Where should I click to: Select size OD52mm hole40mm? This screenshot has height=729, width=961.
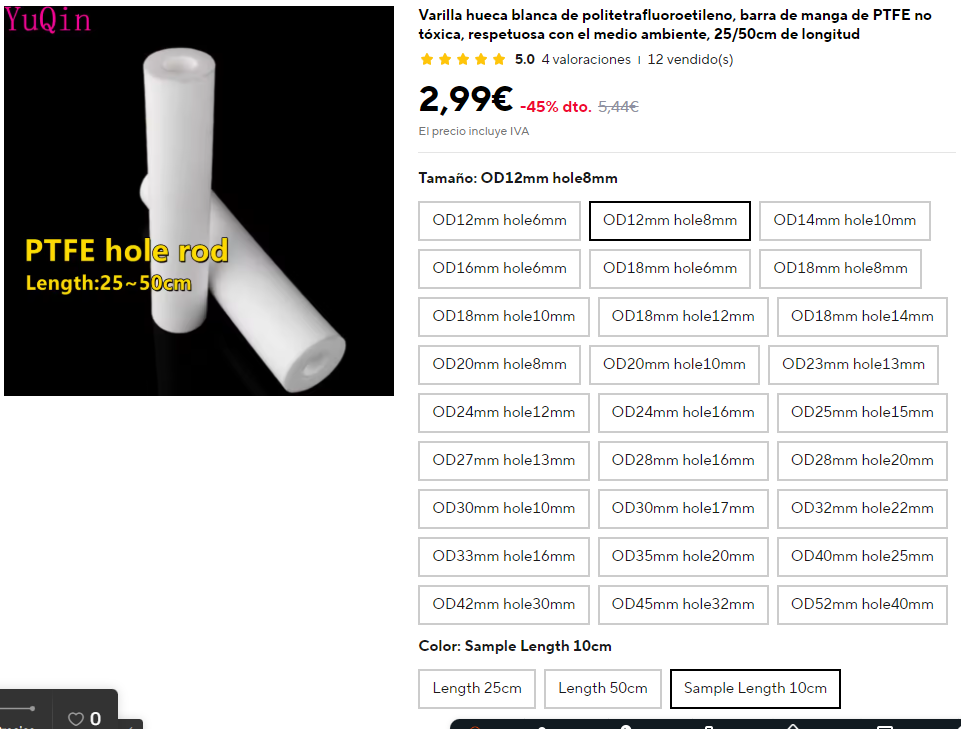click(862, 605)
